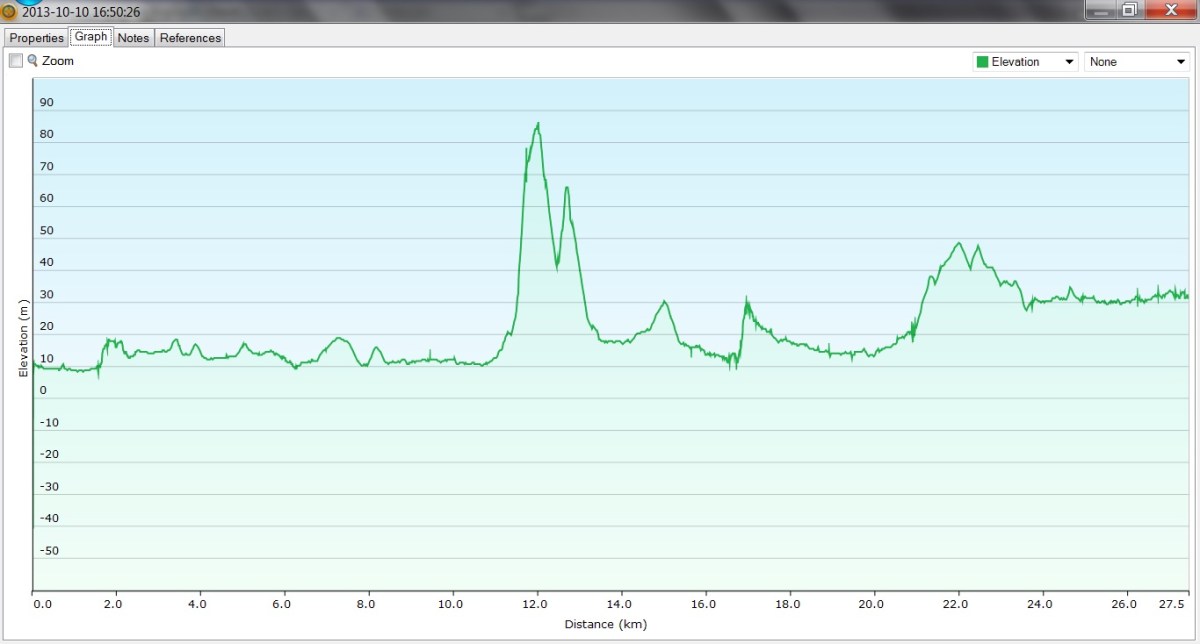
Task: Go to the References tab
Action: [x=190, y=38]
